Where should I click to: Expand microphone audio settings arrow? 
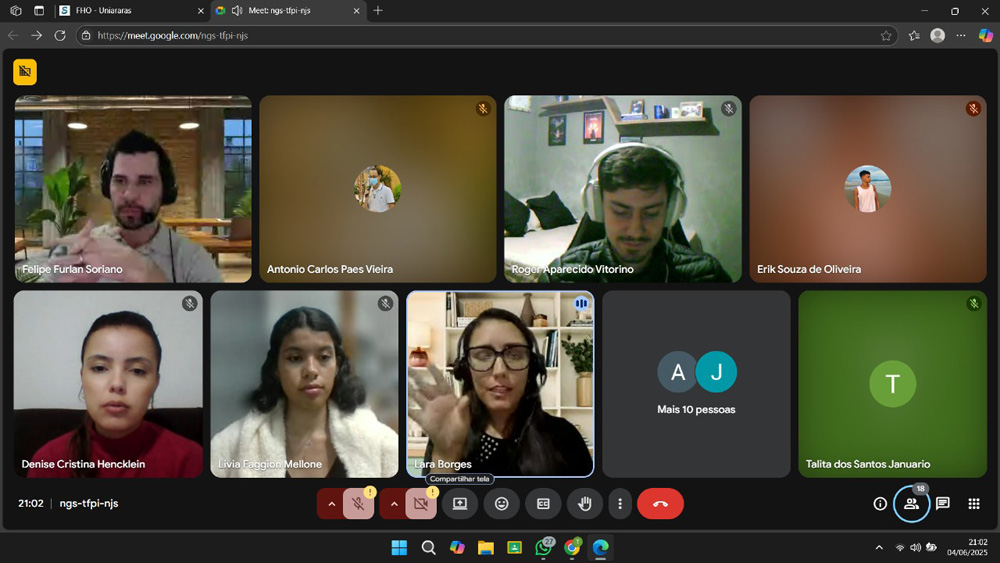coord(331,504)
